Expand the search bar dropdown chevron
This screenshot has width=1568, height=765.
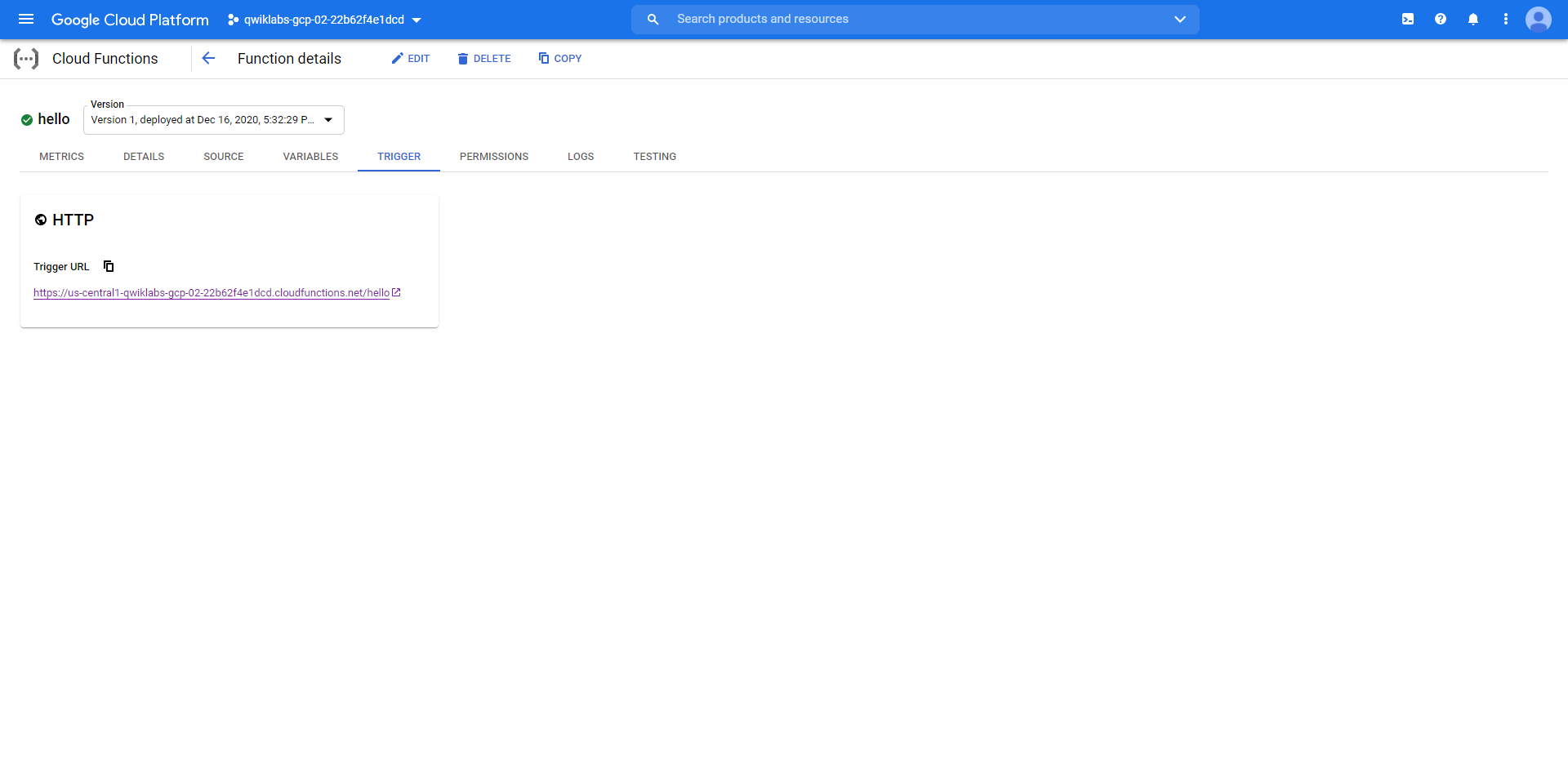coord(1179,19)
